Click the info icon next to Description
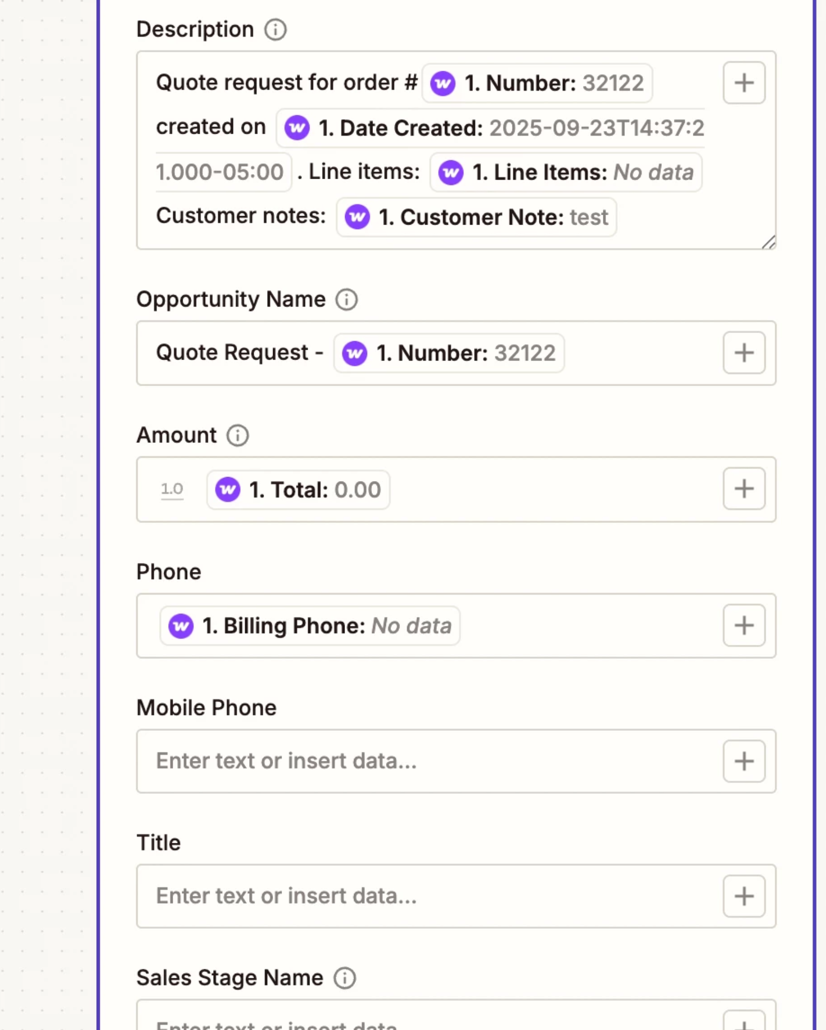 275,30
